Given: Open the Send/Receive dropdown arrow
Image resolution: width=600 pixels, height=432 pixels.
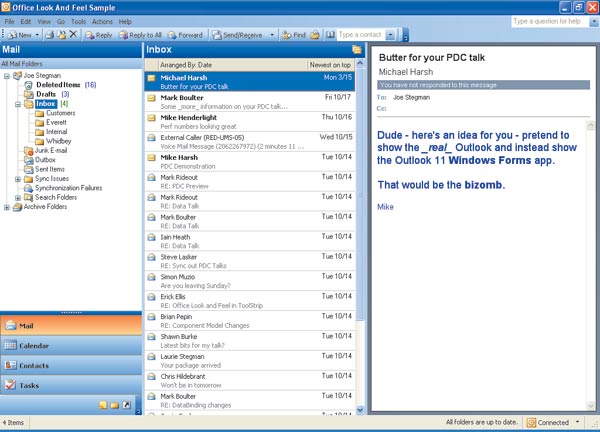Looking at the screenshot, I should [272, 34].
